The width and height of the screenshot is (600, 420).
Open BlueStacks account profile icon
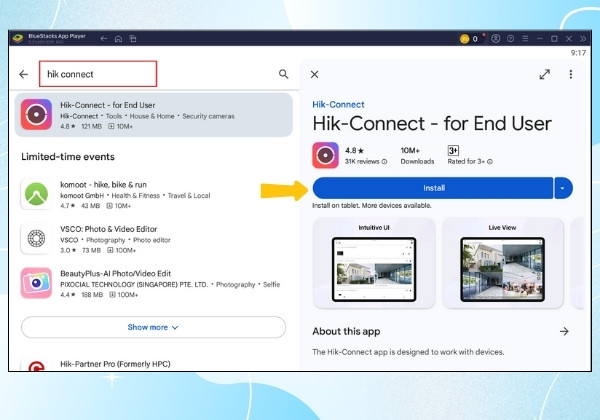click(496, 39)
